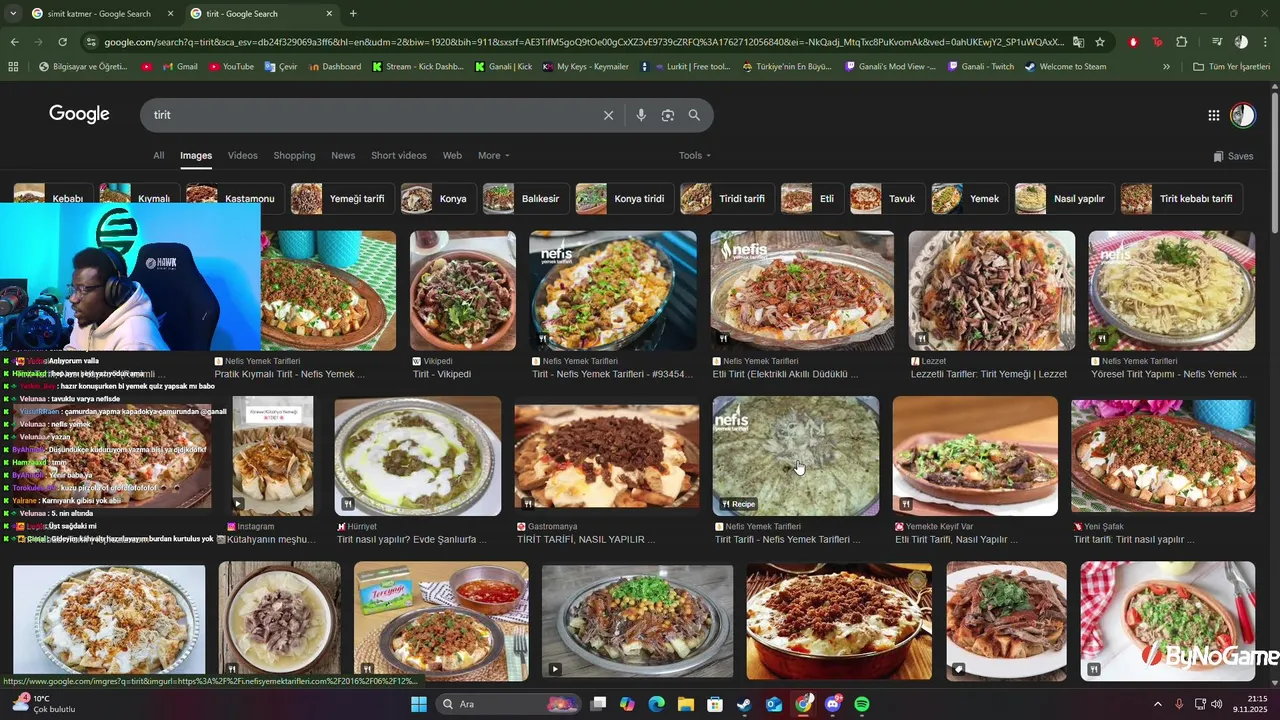Open the Ganali - Twitch bookmark
This screenshot has height=720, width=1280.
980,67
